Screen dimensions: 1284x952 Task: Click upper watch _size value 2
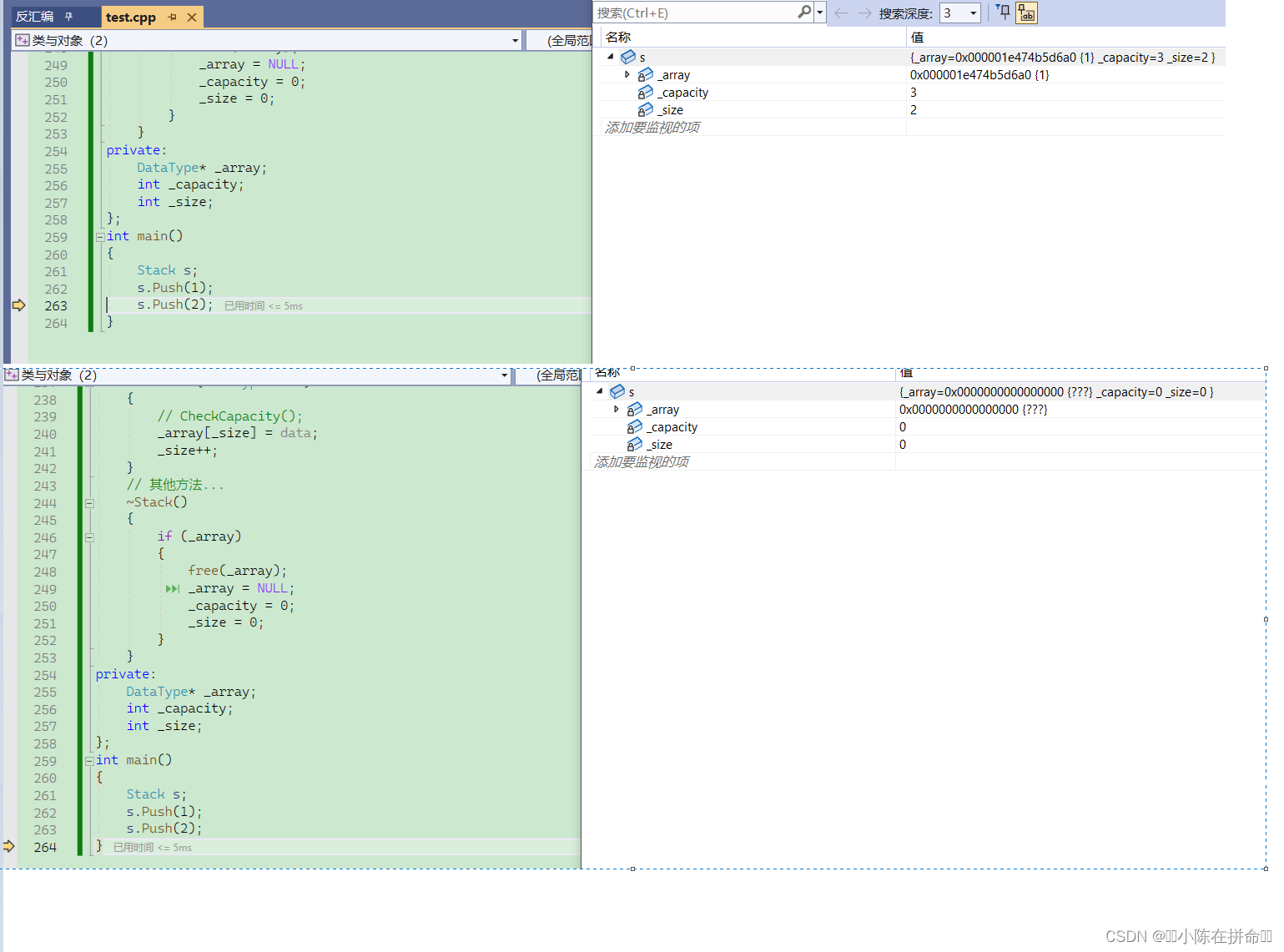pyautogui.click(x=914, y=109)
